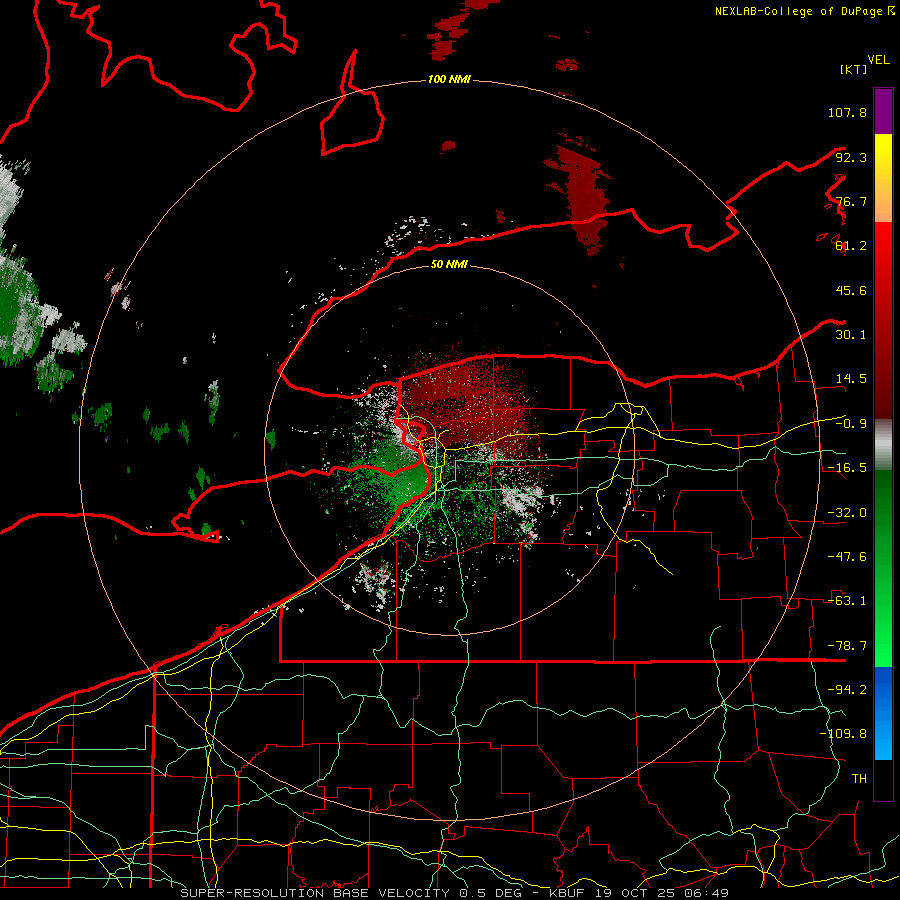Click the 14.5 velocity scale value
Screen dimensions: 900x900
pos(851,379)
